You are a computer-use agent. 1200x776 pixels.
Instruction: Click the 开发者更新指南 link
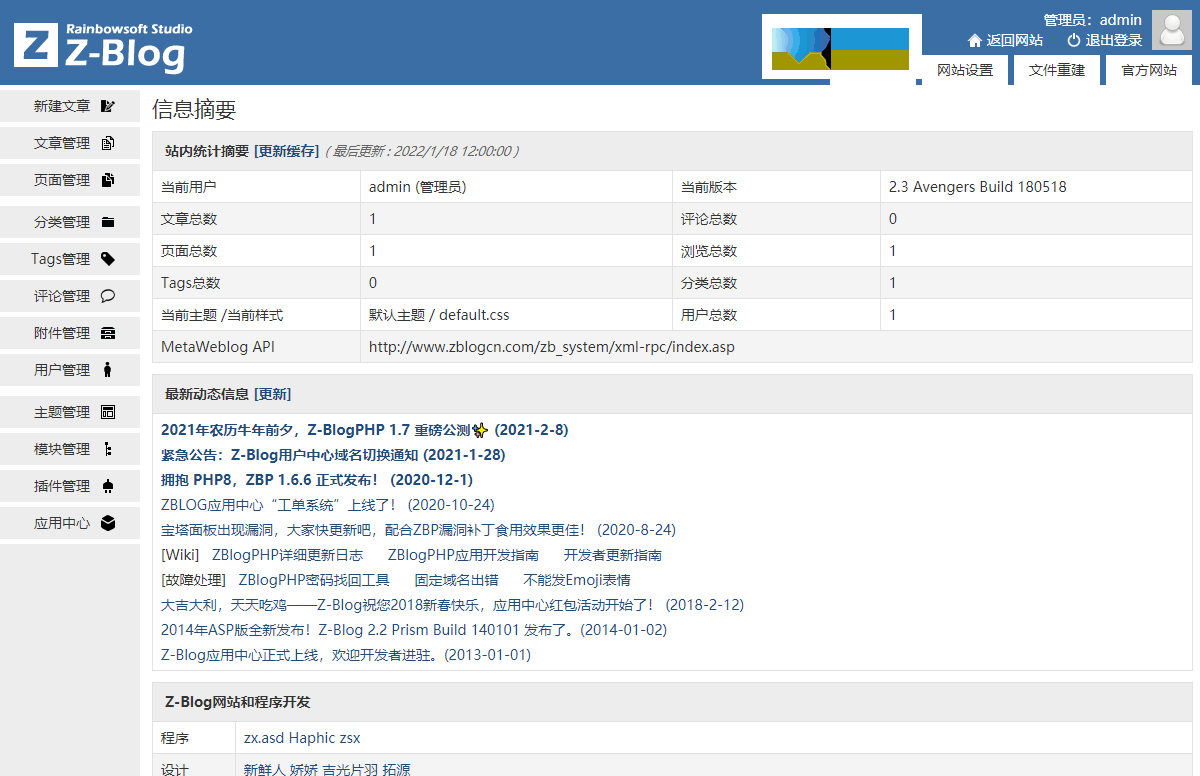613,555
